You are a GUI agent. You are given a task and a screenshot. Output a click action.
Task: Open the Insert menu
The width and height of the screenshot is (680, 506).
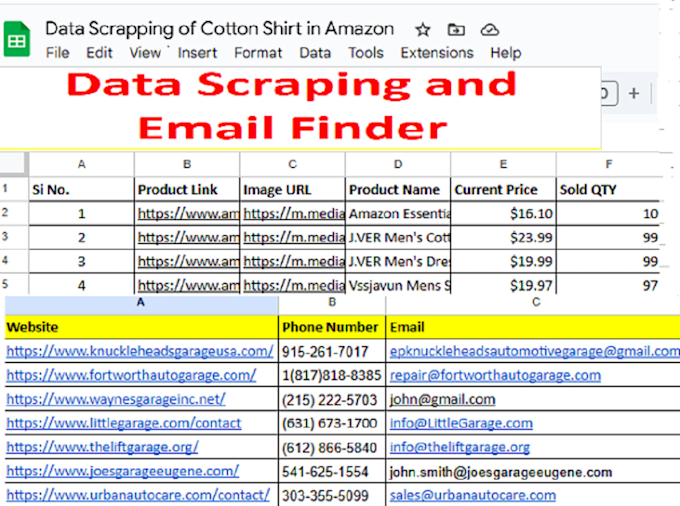pos(197,53)
